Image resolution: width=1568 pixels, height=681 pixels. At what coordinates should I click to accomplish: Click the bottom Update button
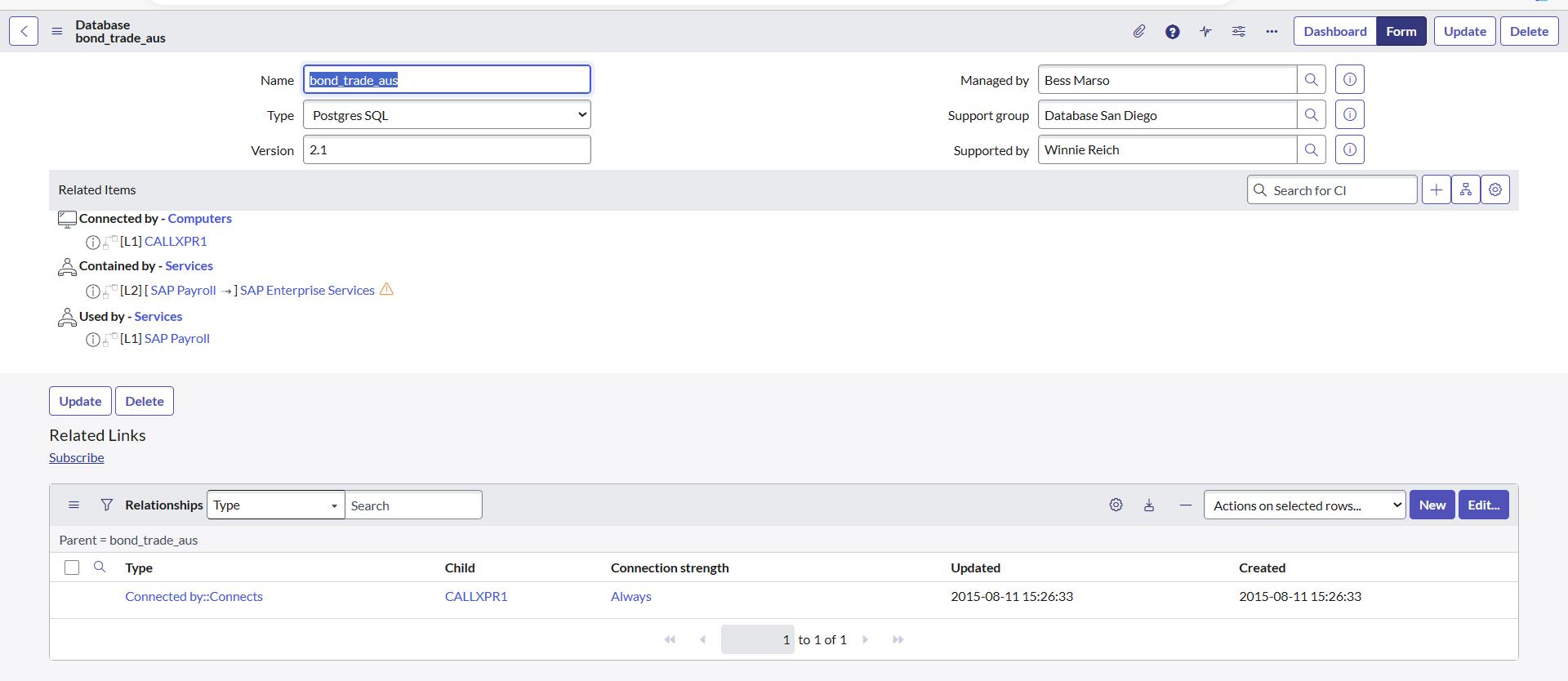click(x=80, y=401)
